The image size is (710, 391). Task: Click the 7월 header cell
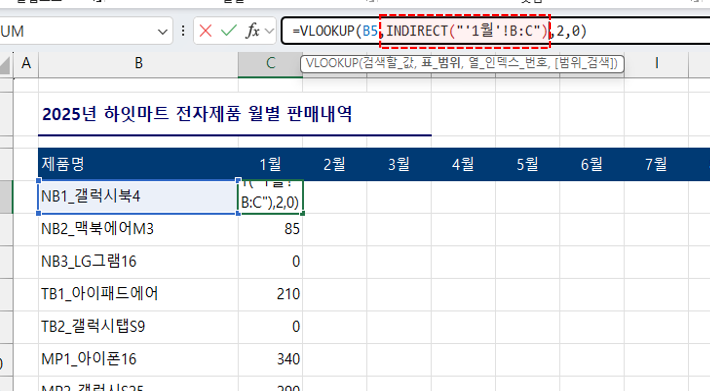656,164
